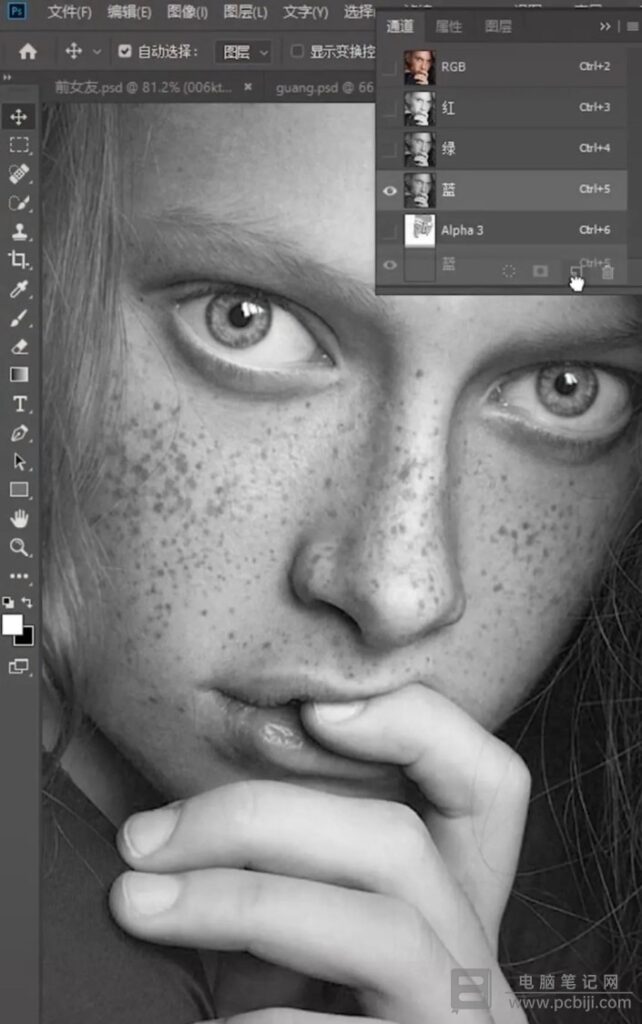Open the Move tool preset picker arrow
Viewport: 642px width, 1024px height.
[x=97, y=52]
